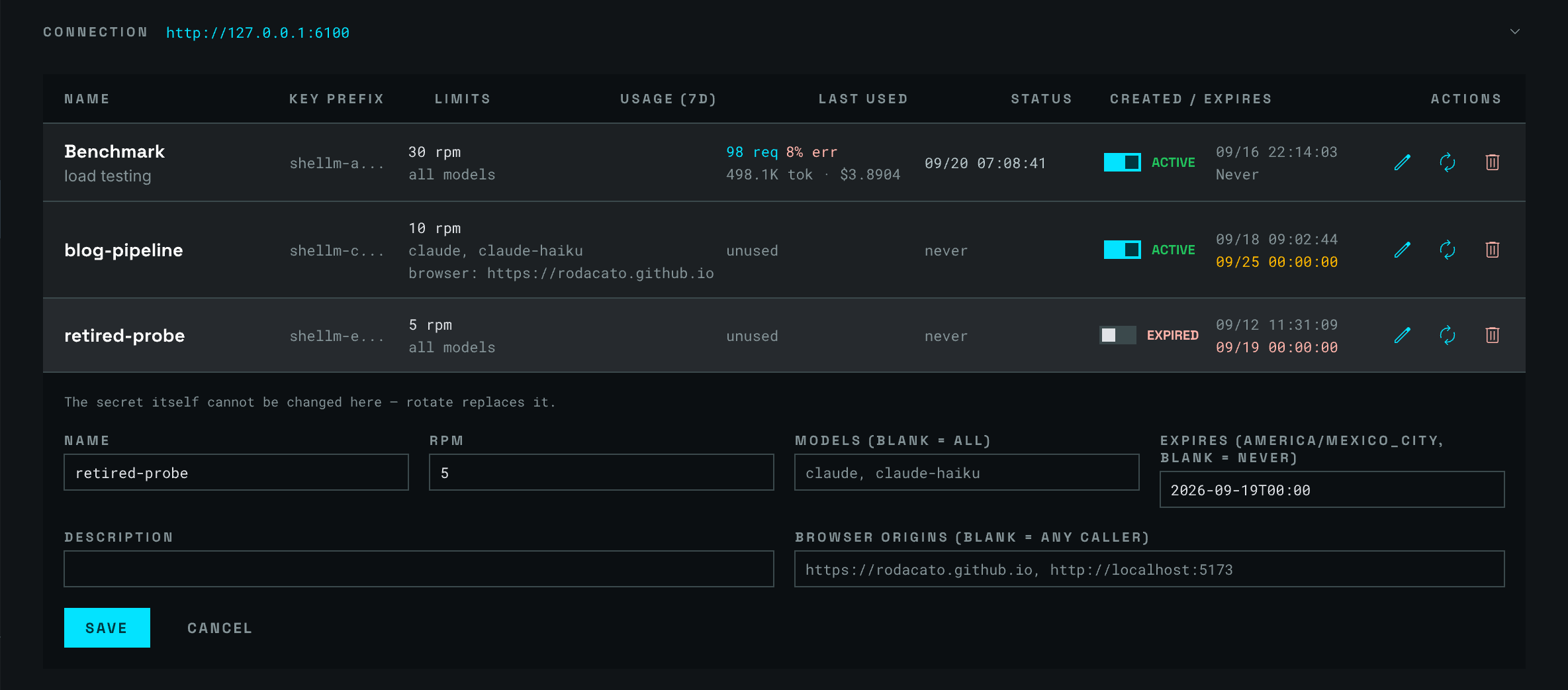This screenshot has height=690, width=1568.
Task: Cancel editing the key
Action: point(220,628)
